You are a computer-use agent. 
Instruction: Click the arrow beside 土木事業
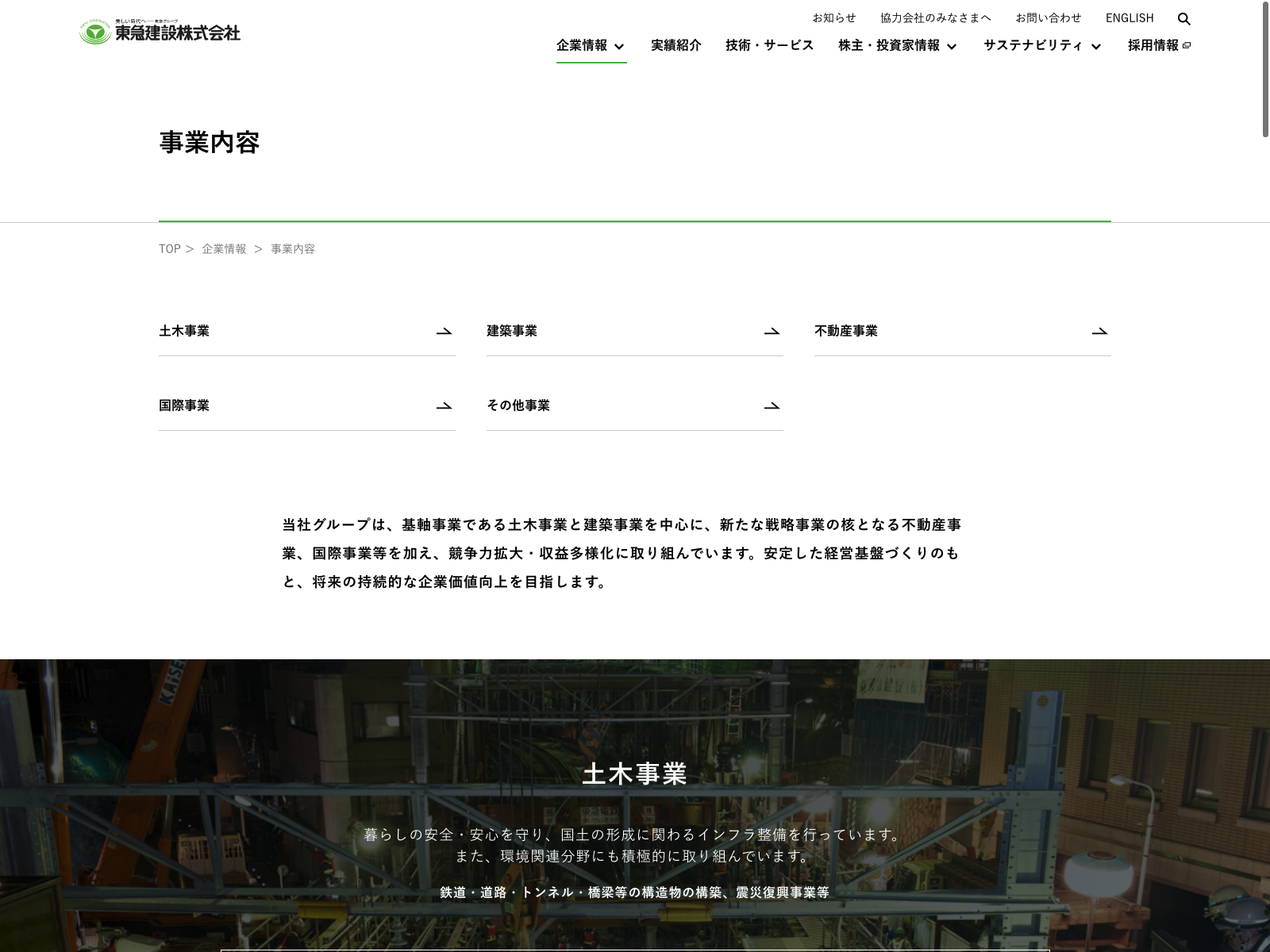[444, 332]
